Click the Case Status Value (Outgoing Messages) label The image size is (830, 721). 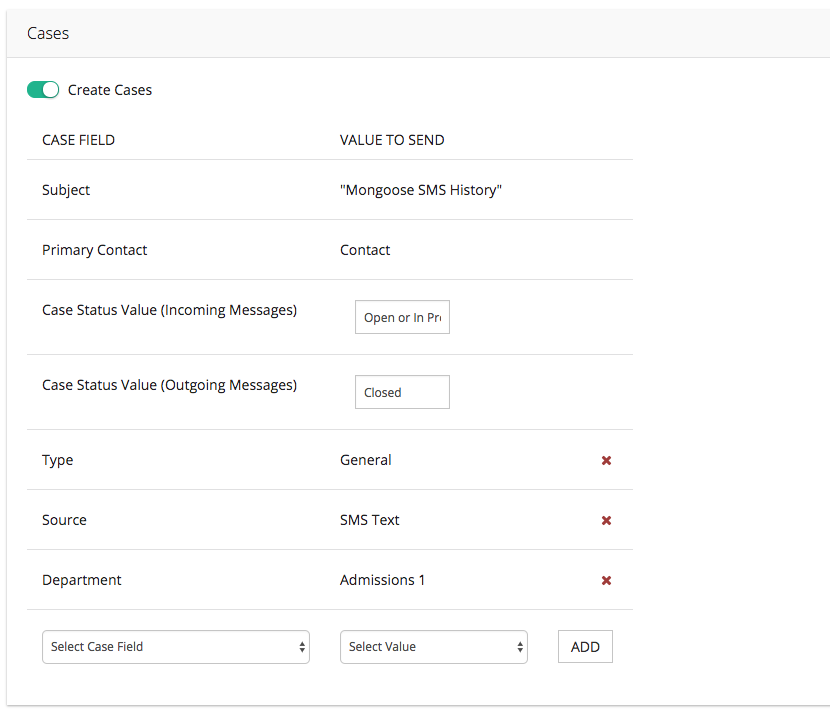tap(169, 385)
